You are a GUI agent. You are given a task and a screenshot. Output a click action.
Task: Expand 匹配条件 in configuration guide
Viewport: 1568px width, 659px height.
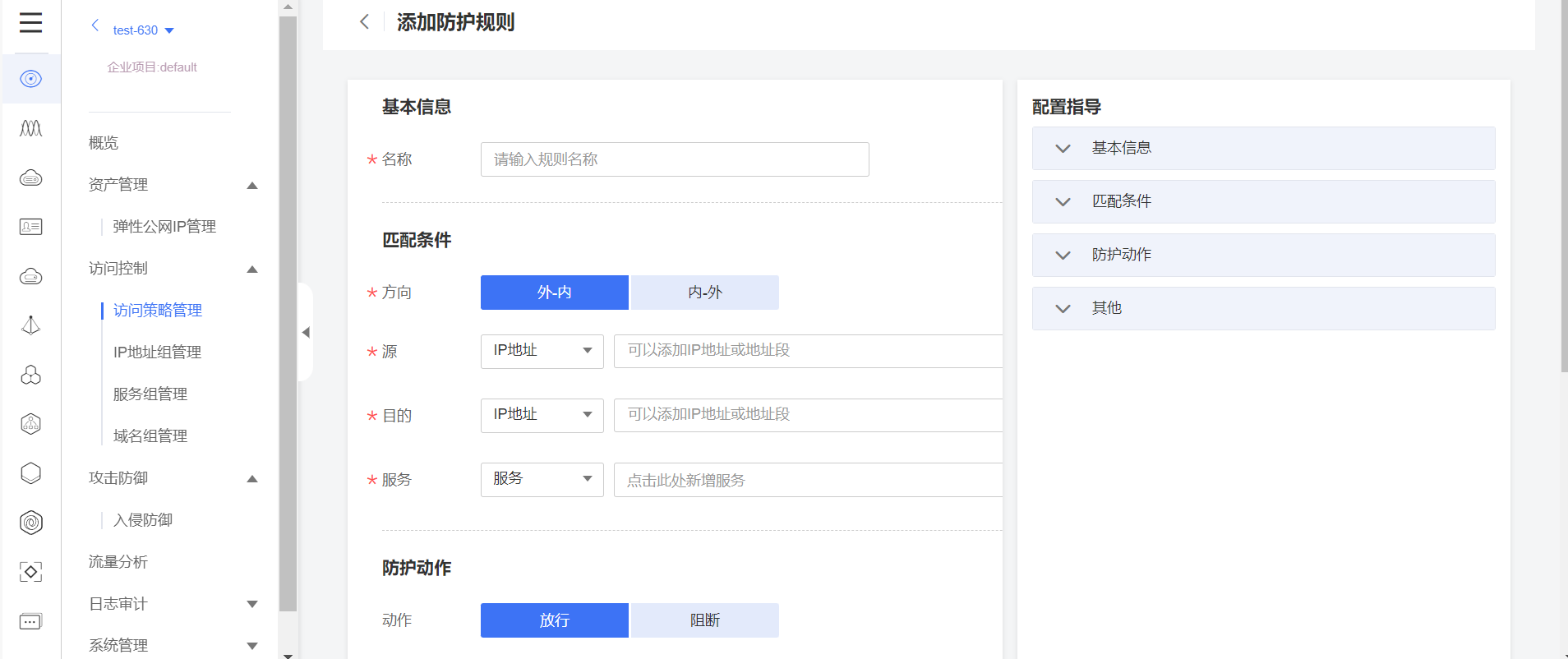click(x=1262, y=201)
